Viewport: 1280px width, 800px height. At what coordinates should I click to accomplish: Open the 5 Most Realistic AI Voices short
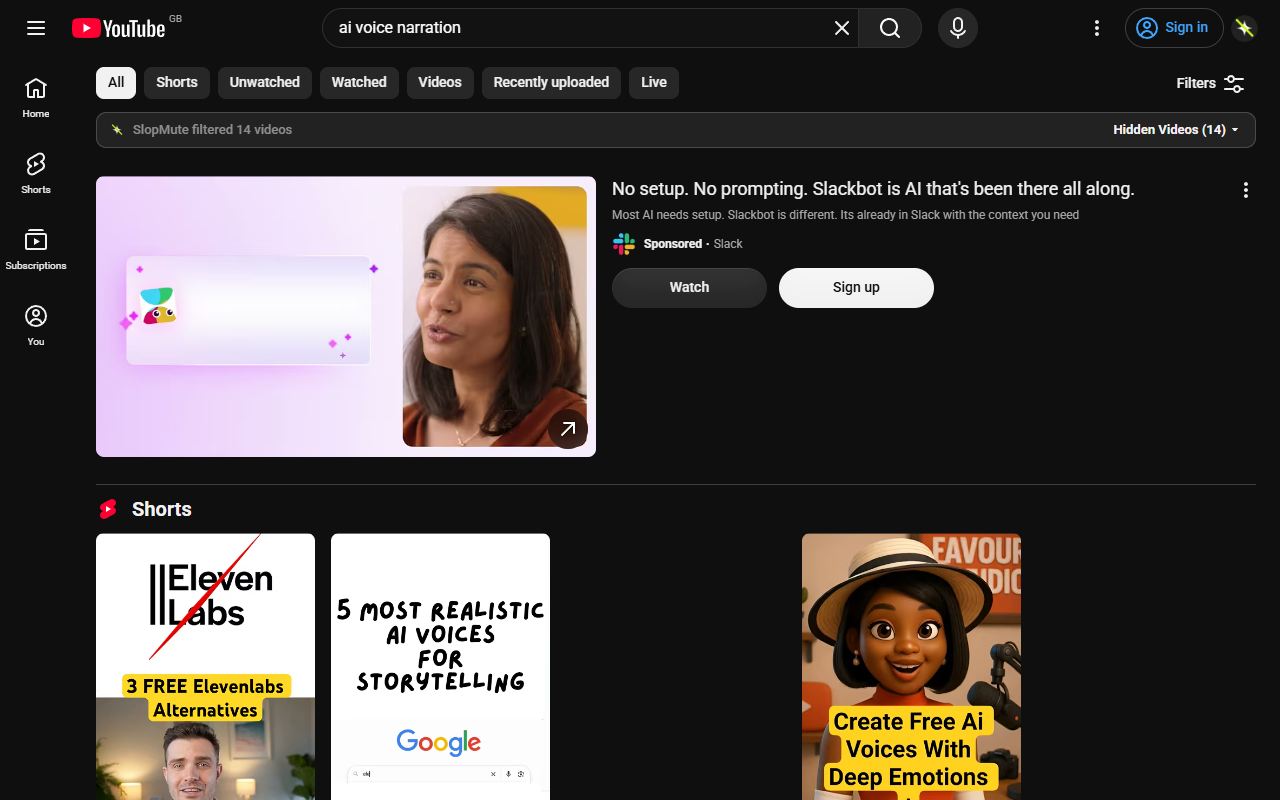[440, 667]
